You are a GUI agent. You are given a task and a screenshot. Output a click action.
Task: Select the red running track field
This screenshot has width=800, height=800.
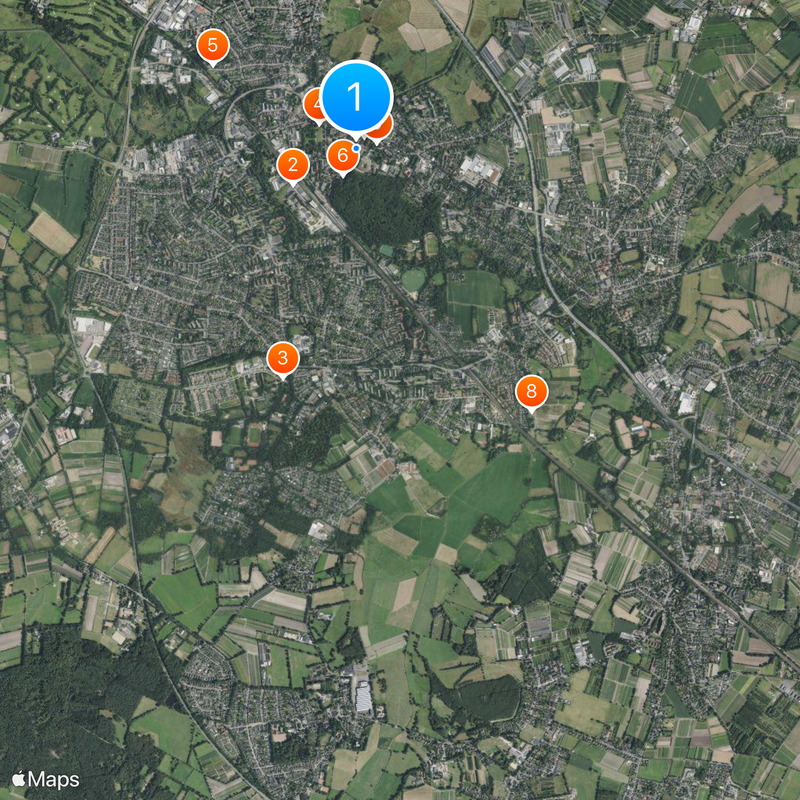pyautogui.click(x=254, y=435)
